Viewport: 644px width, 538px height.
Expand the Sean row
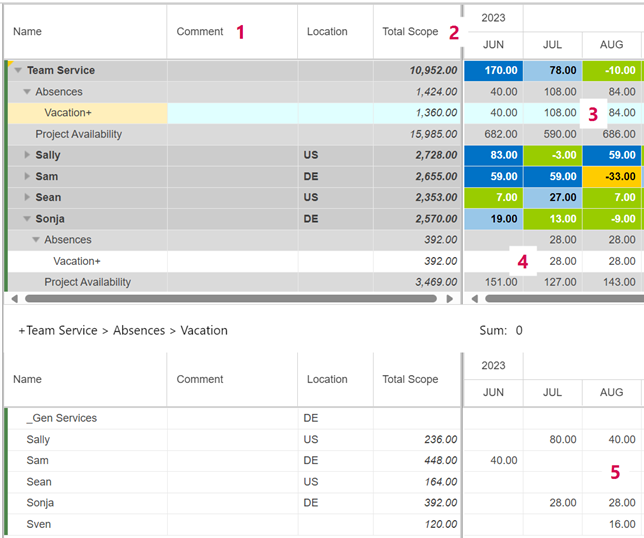(x=27, y=198)
